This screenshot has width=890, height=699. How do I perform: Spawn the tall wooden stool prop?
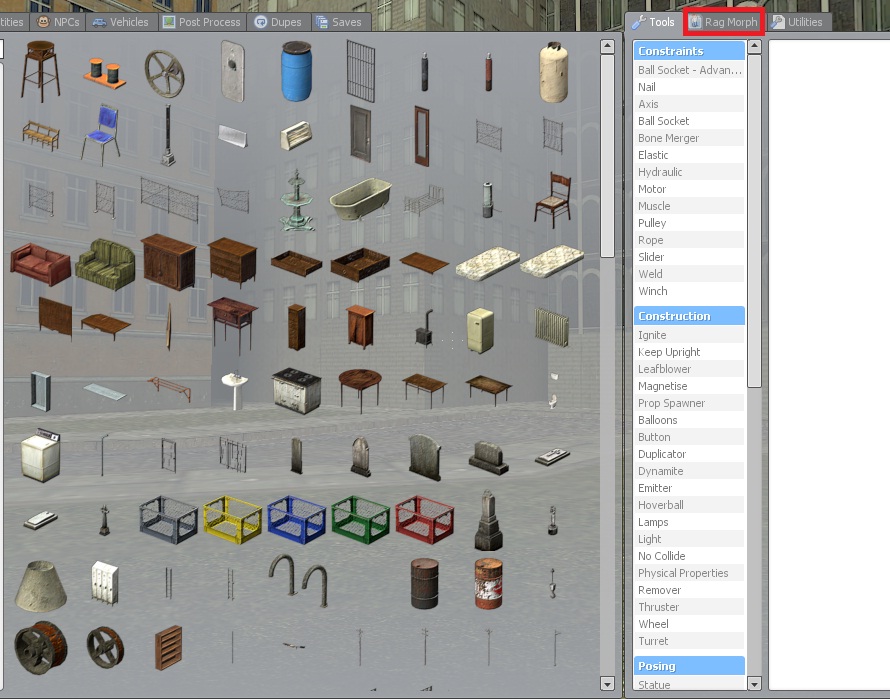pos(40,71)
